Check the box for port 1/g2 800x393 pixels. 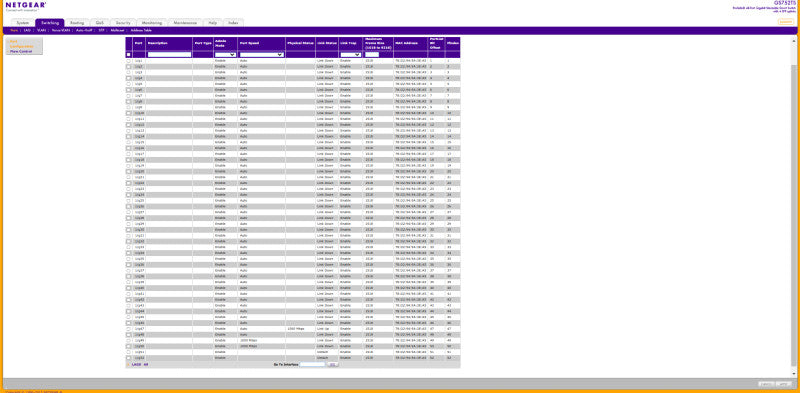pyautogui.click(x=129, y=66)
